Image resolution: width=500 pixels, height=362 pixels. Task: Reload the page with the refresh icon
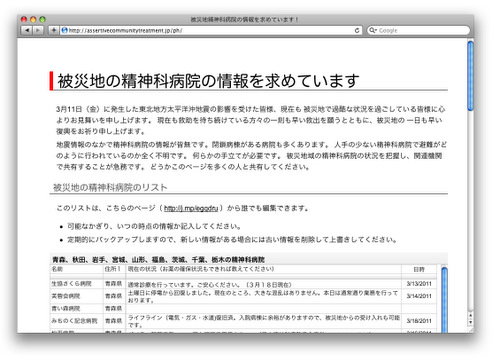357,30
